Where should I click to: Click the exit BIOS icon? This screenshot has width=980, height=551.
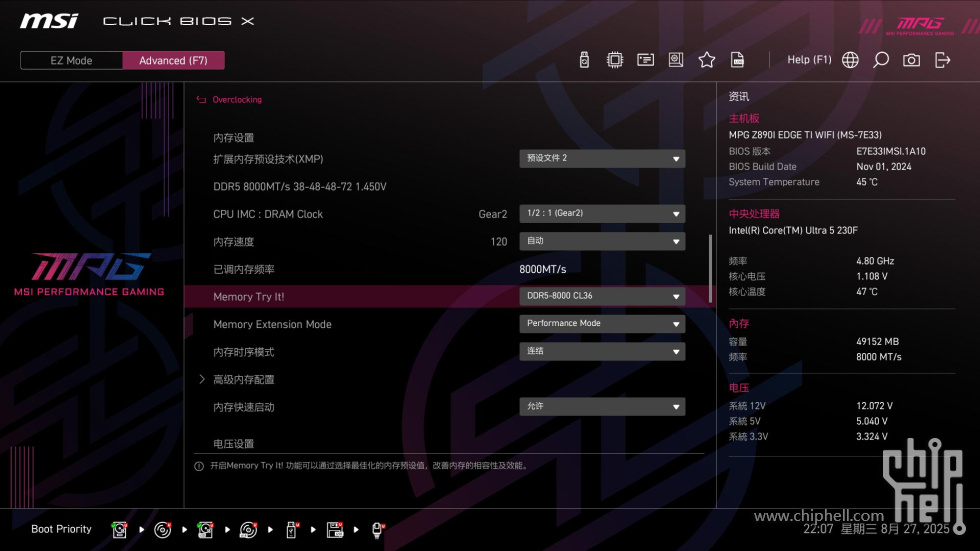click(942, 60)
